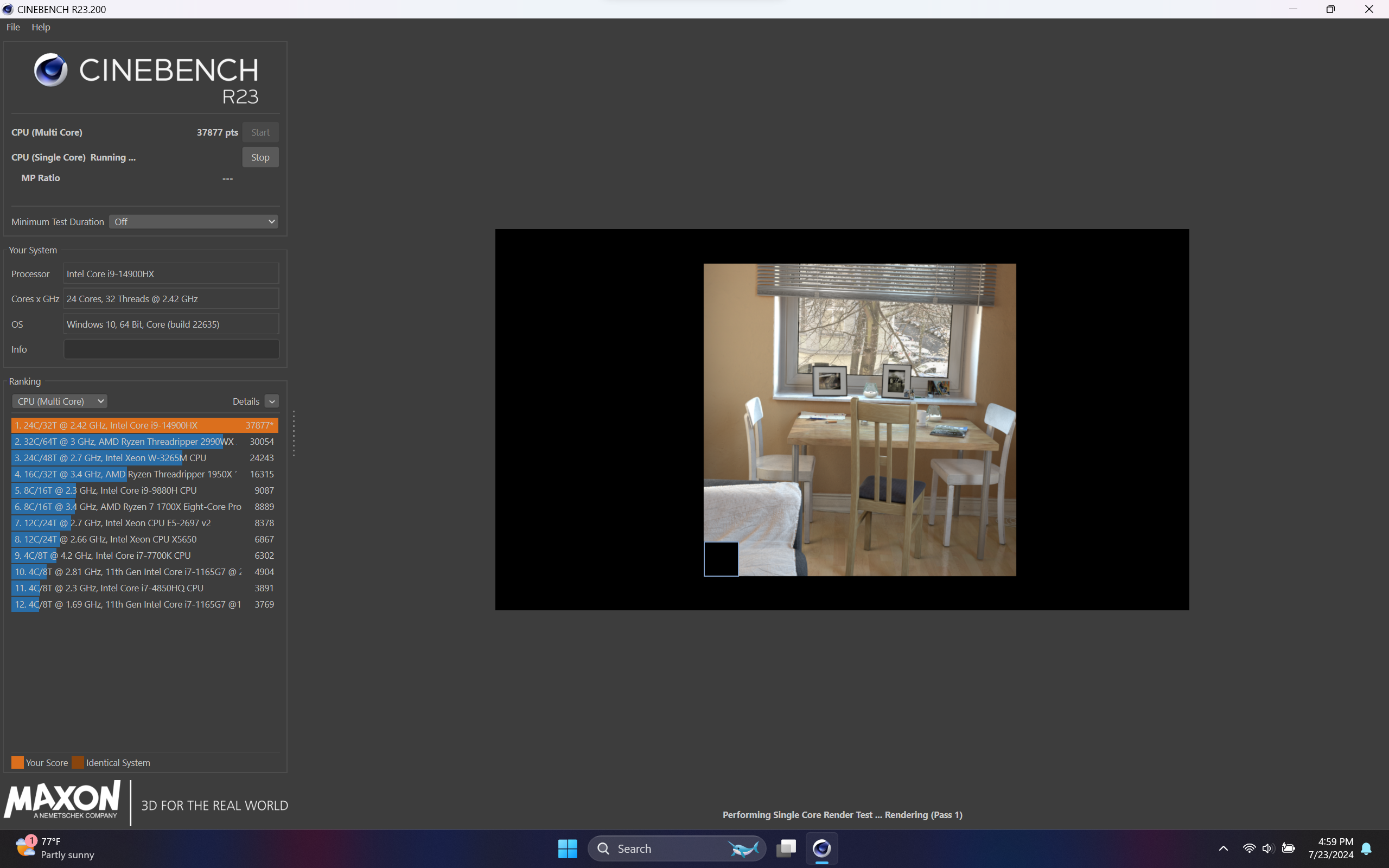Viewport: 1389px width, 868px height.
Task: Open the Wi-Fi network tray icon
Action: [x=1249, y=848]
